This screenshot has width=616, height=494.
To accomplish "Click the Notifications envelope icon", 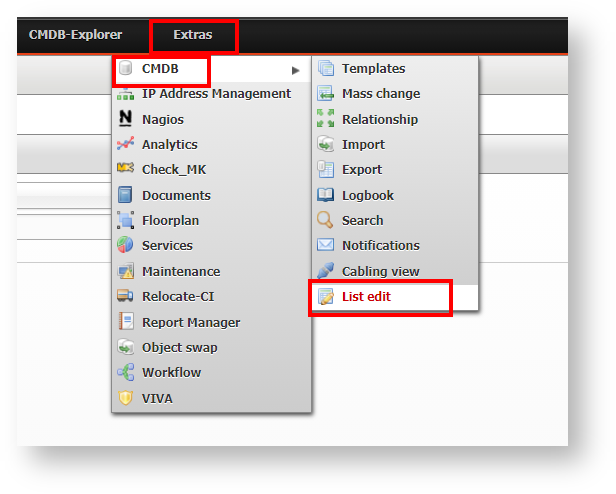I will (326, 245).
